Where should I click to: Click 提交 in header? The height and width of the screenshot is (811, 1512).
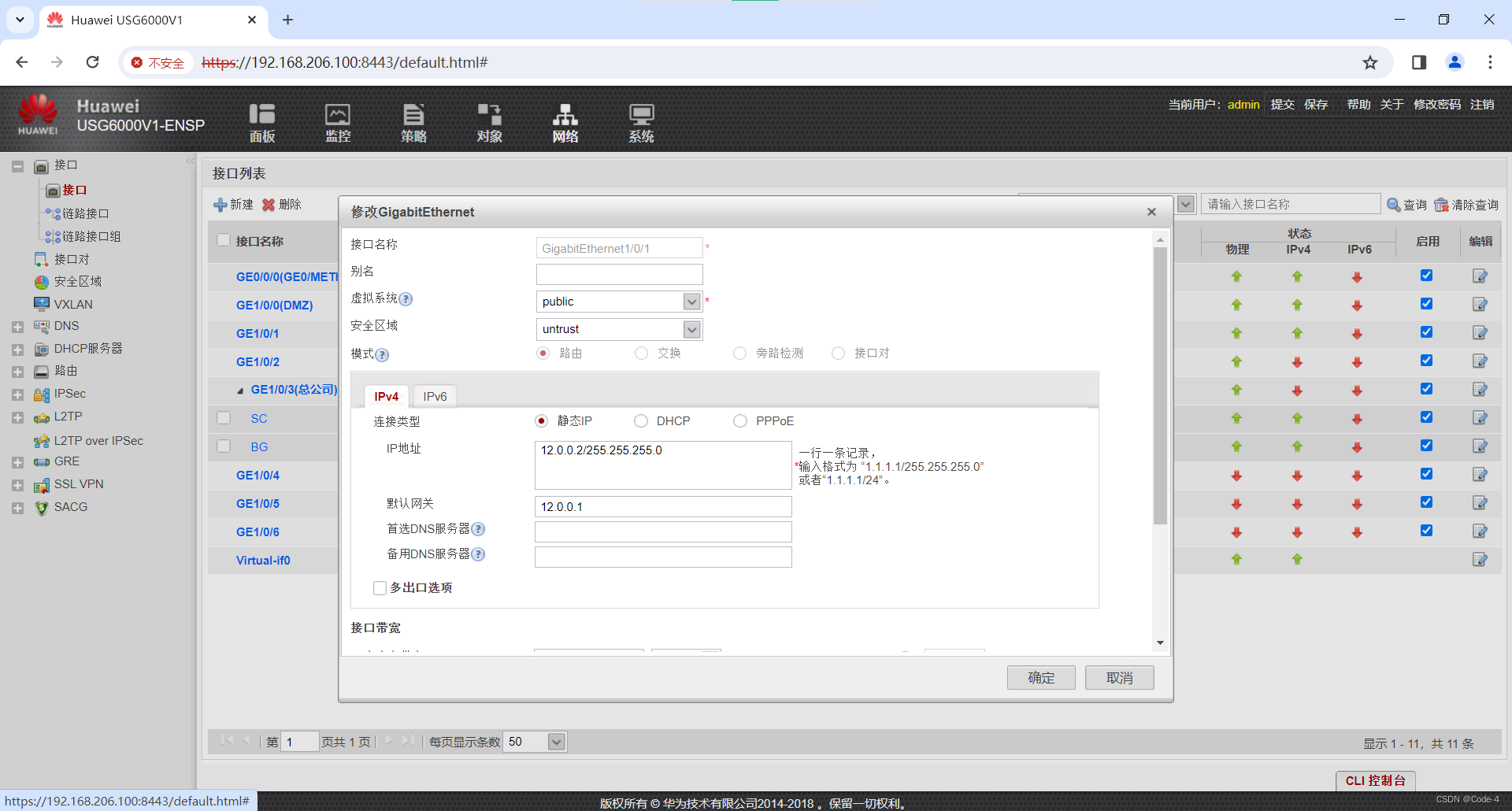(x=1282, y=104)
